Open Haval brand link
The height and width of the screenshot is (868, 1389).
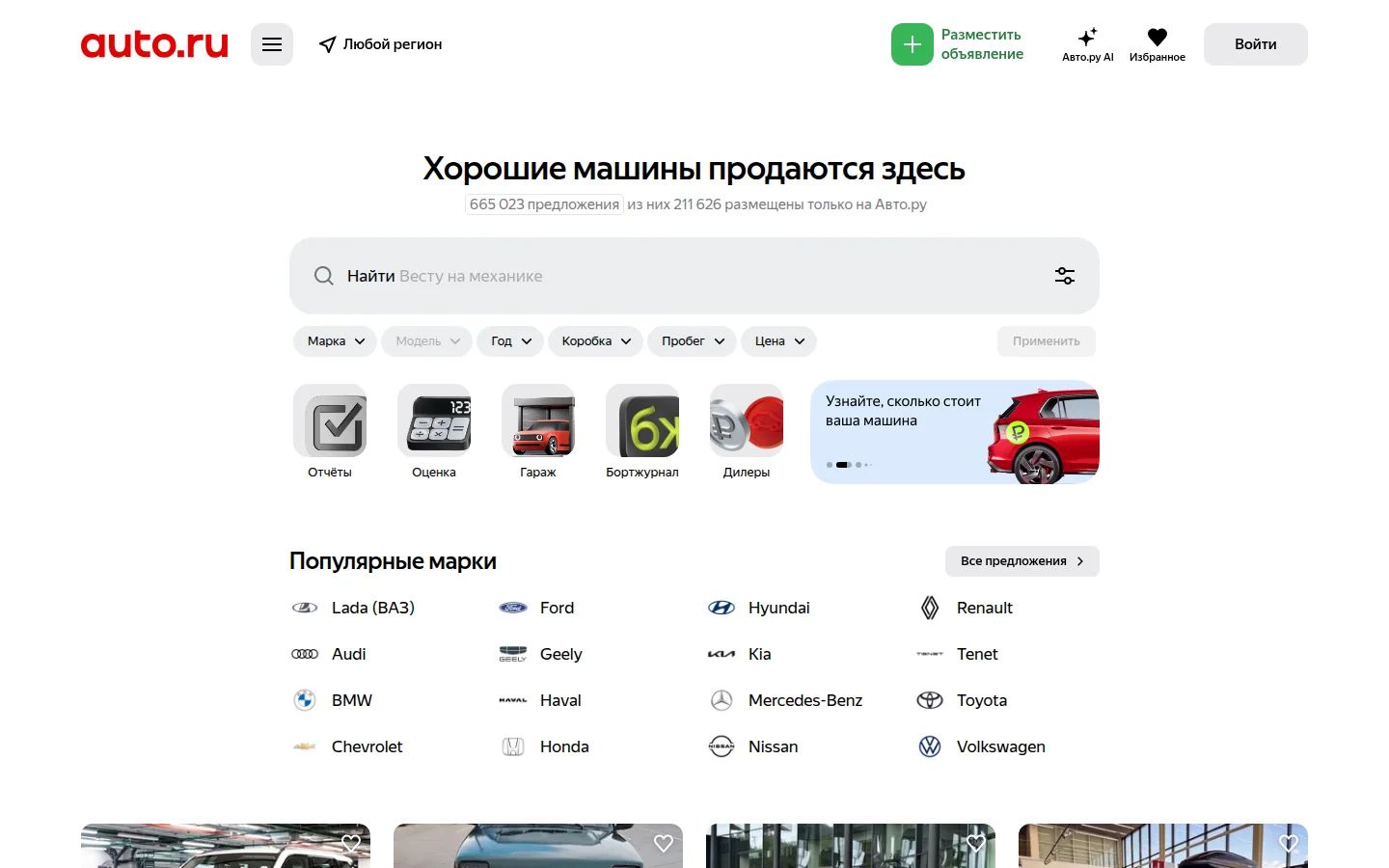click(x=560, y=700)
